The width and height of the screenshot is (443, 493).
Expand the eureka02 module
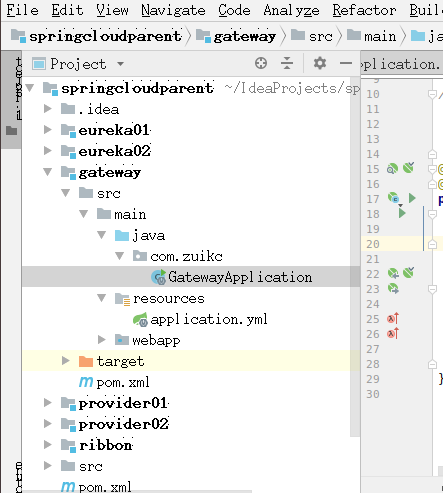click(x=48, y=151)
